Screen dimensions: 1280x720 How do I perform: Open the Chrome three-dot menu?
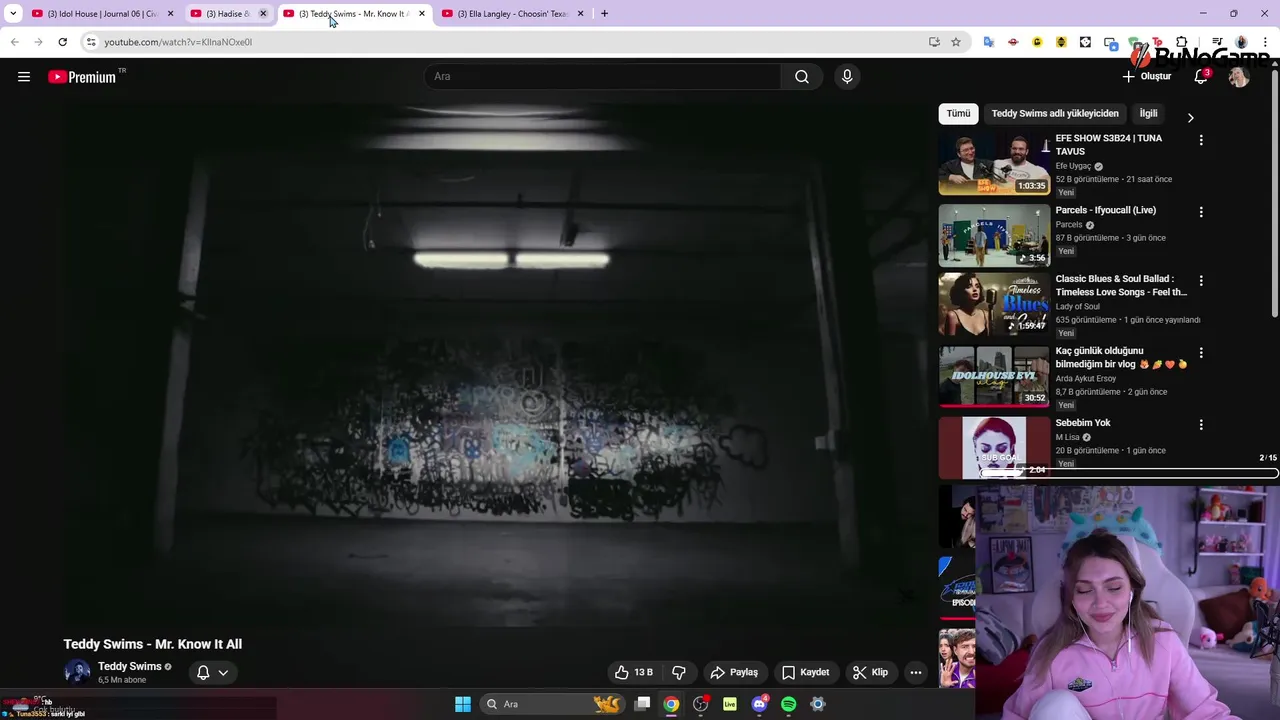click(1265, 42)
